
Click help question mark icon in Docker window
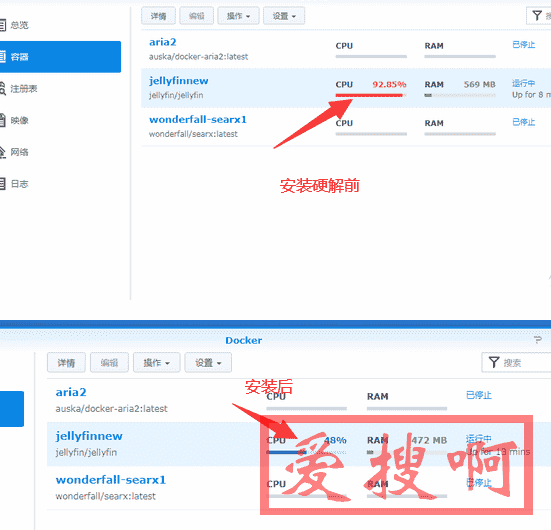point(538,340)
